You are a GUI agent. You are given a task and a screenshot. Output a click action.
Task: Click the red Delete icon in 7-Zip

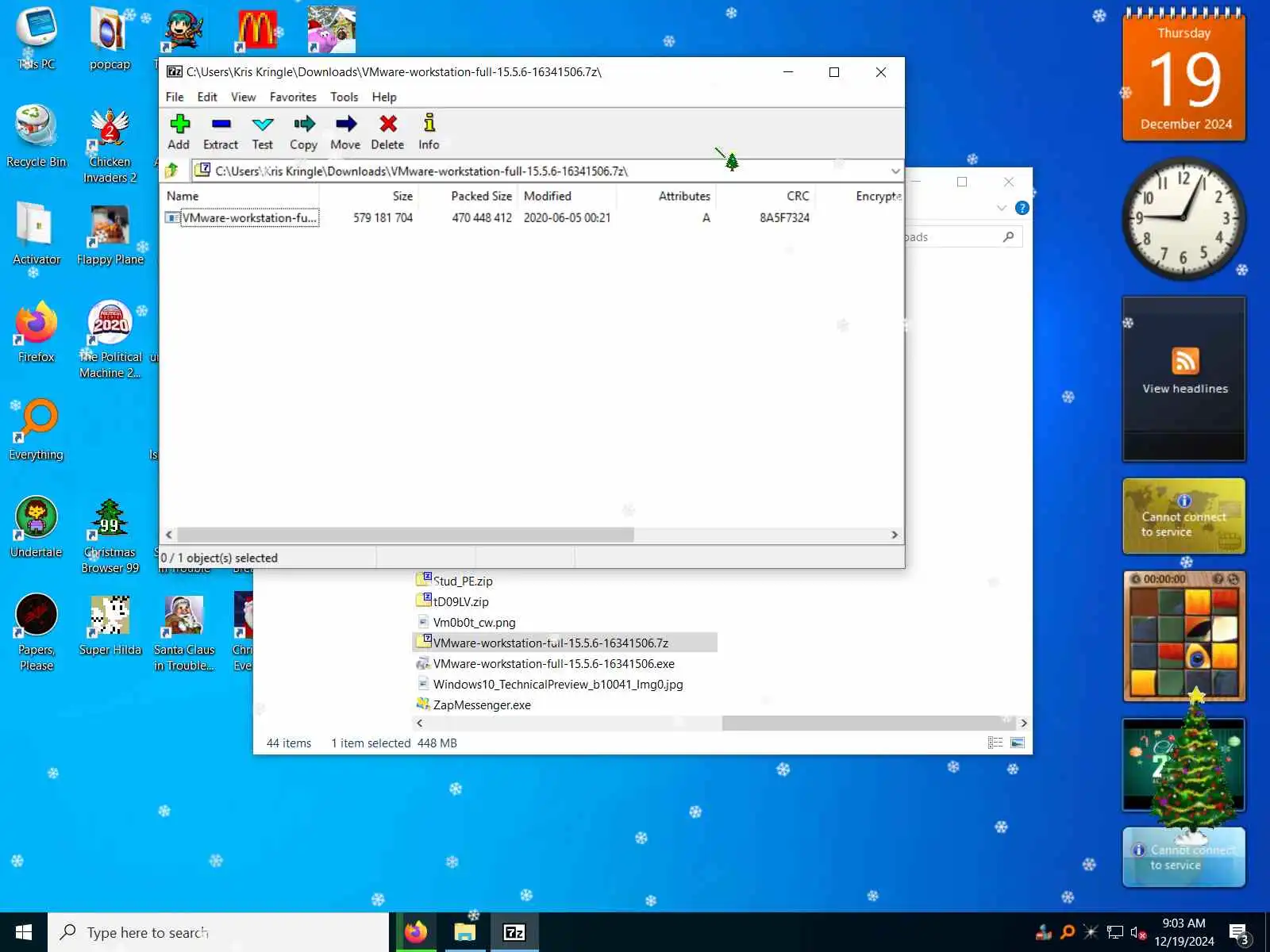387,132
